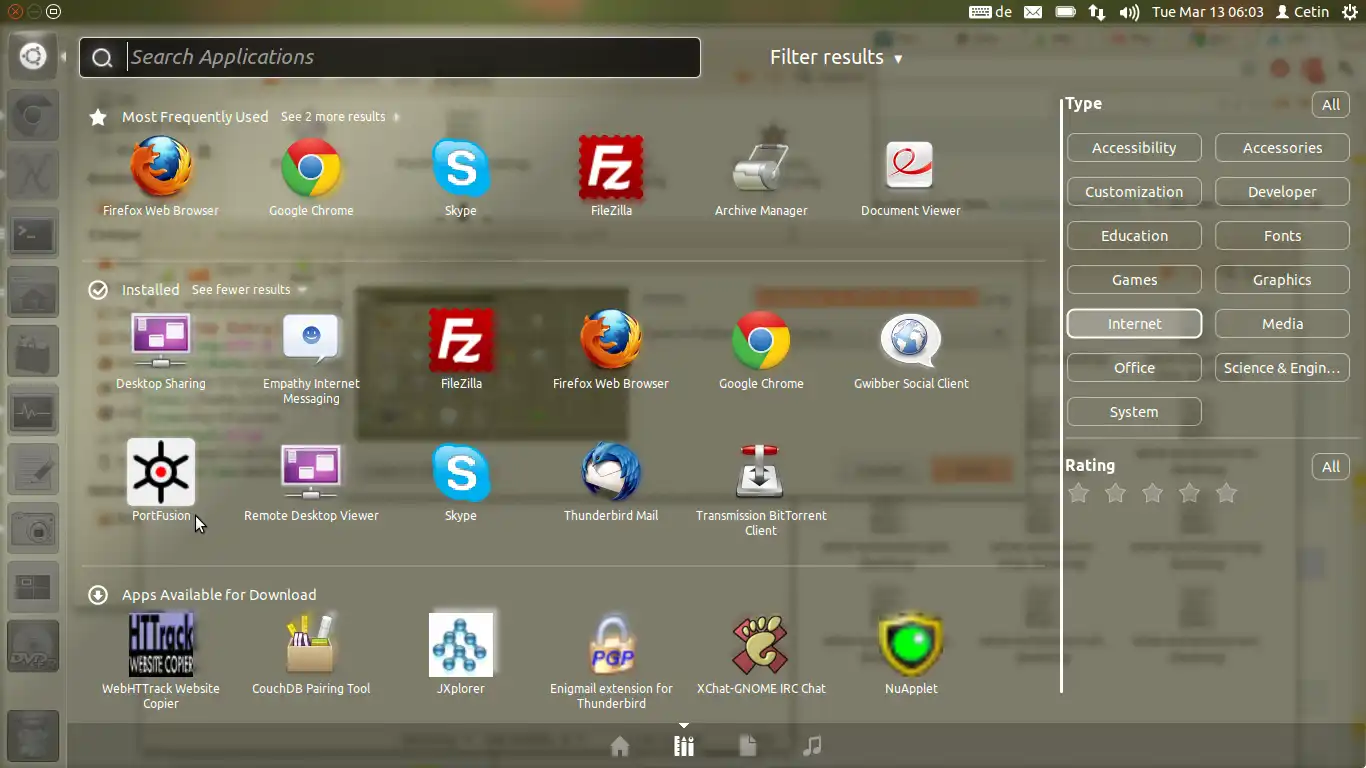Toggle the Customization type filter

click(1134, 192)
